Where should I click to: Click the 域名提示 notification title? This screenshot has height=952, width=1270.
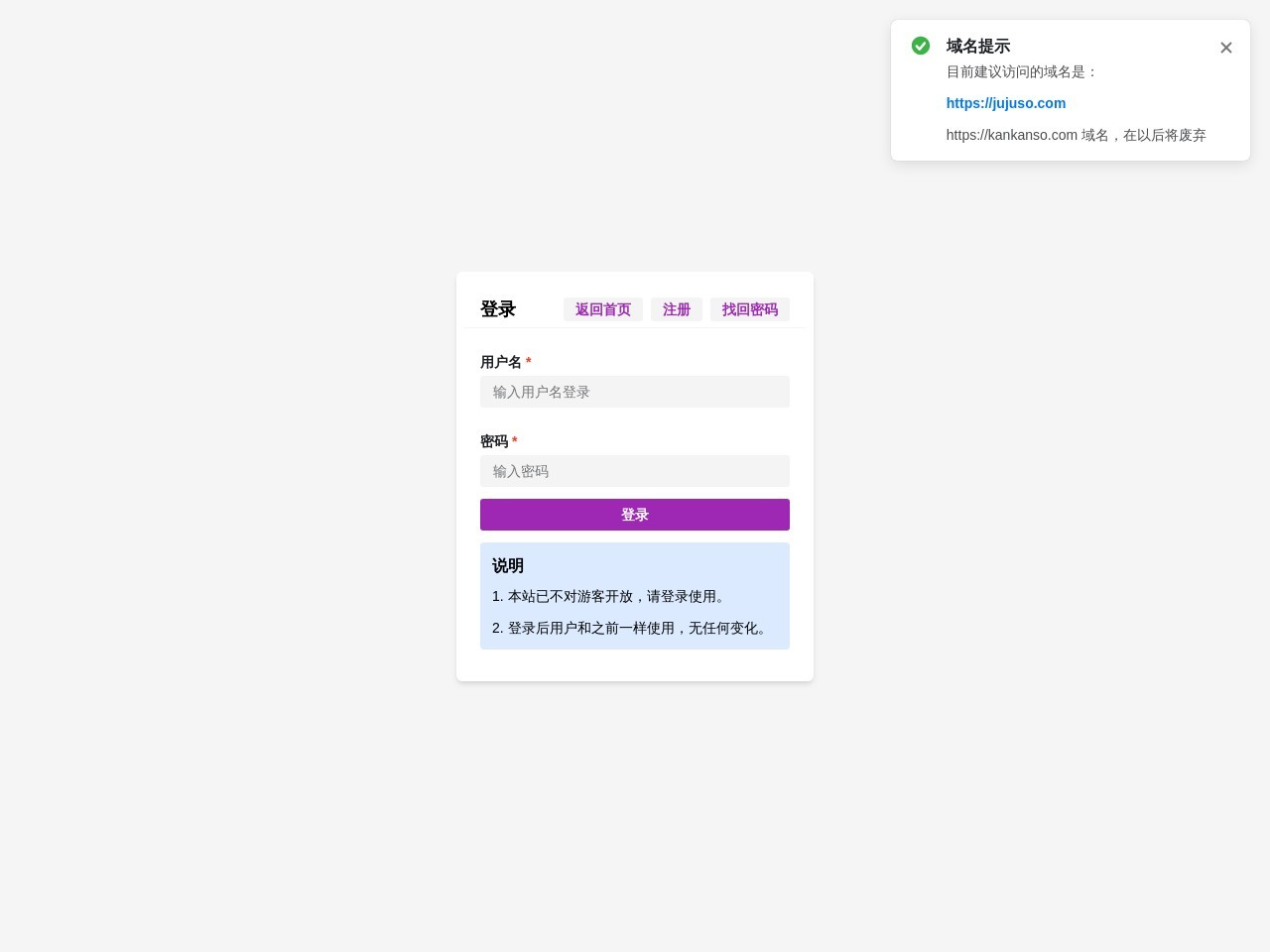click(x=978, y=46)
